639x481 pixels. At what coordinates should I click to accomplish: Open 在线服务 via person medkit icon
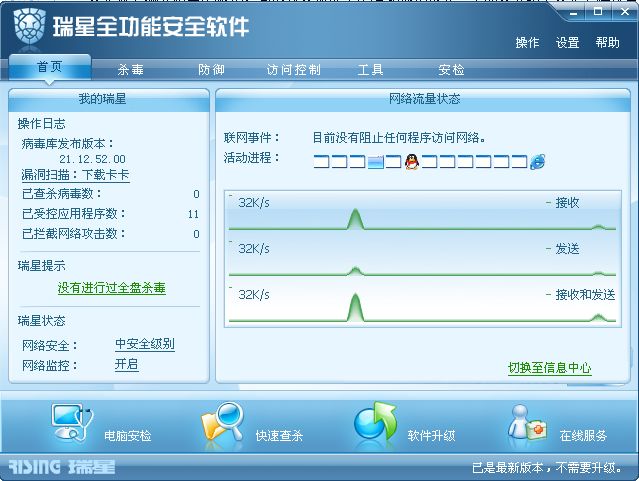coord(527,423)
